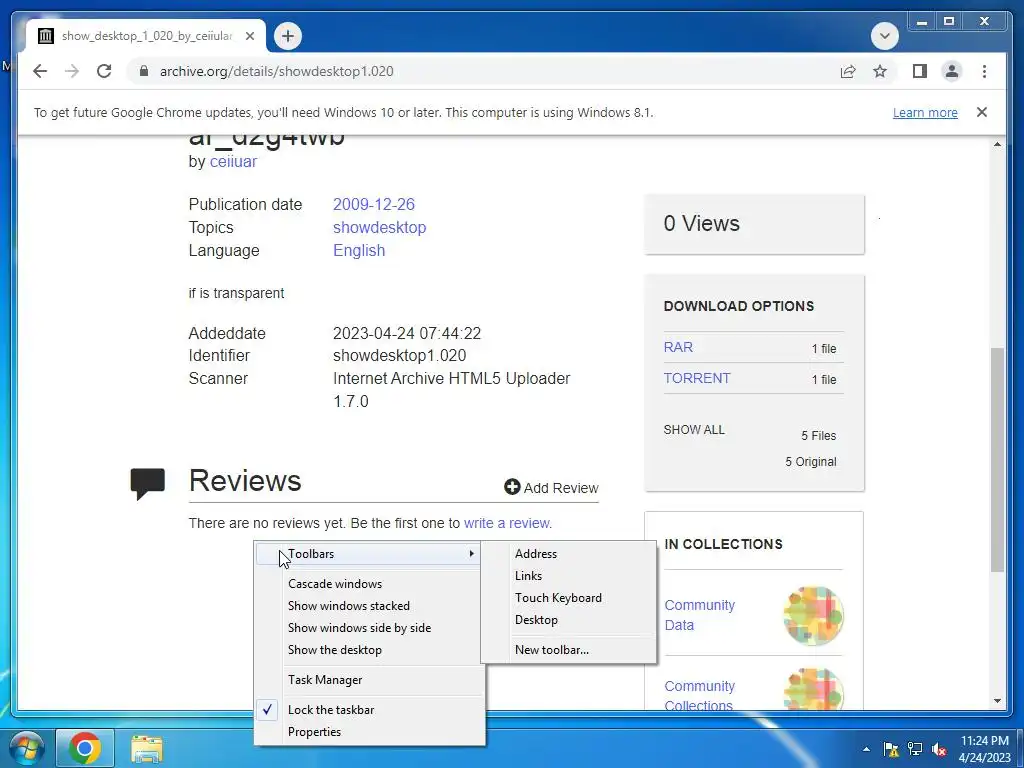Enable the Touch Keyboard toolbar
The image size is (1024, 768).
(569, 598)
